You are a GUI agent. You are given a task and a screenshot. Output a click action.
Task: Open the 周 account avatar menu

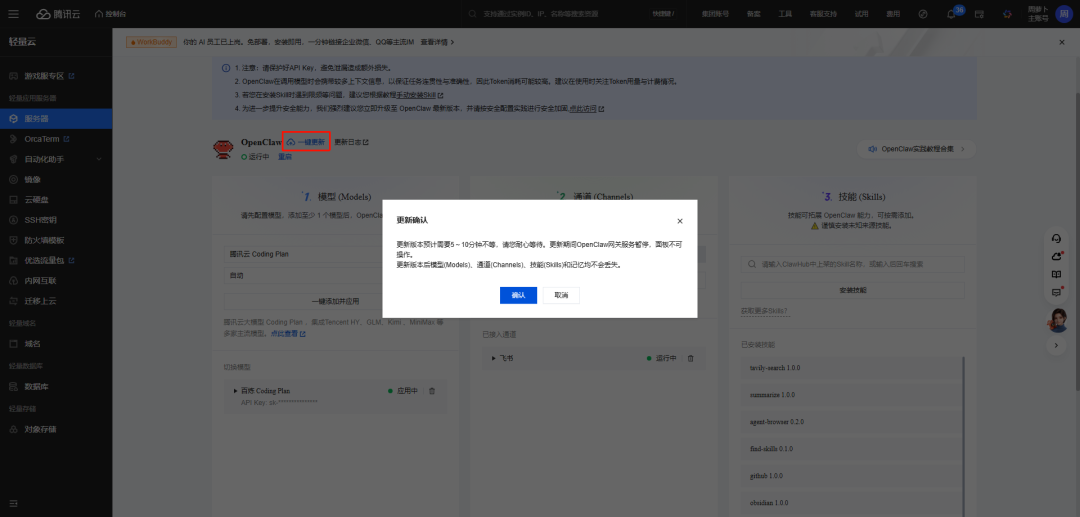[1064, 14]
